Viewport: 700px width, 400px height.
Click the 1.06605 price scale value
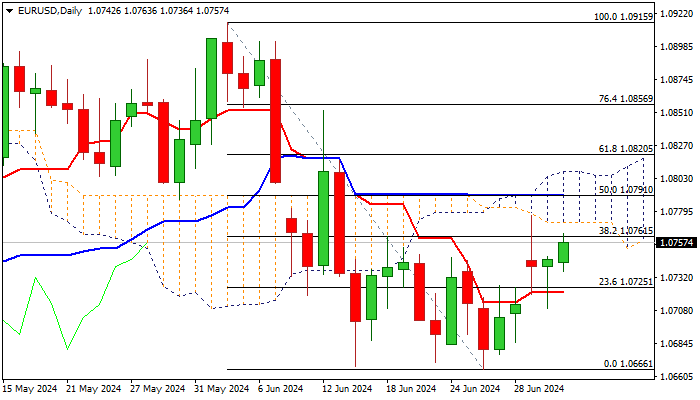[x=676, y=377]
